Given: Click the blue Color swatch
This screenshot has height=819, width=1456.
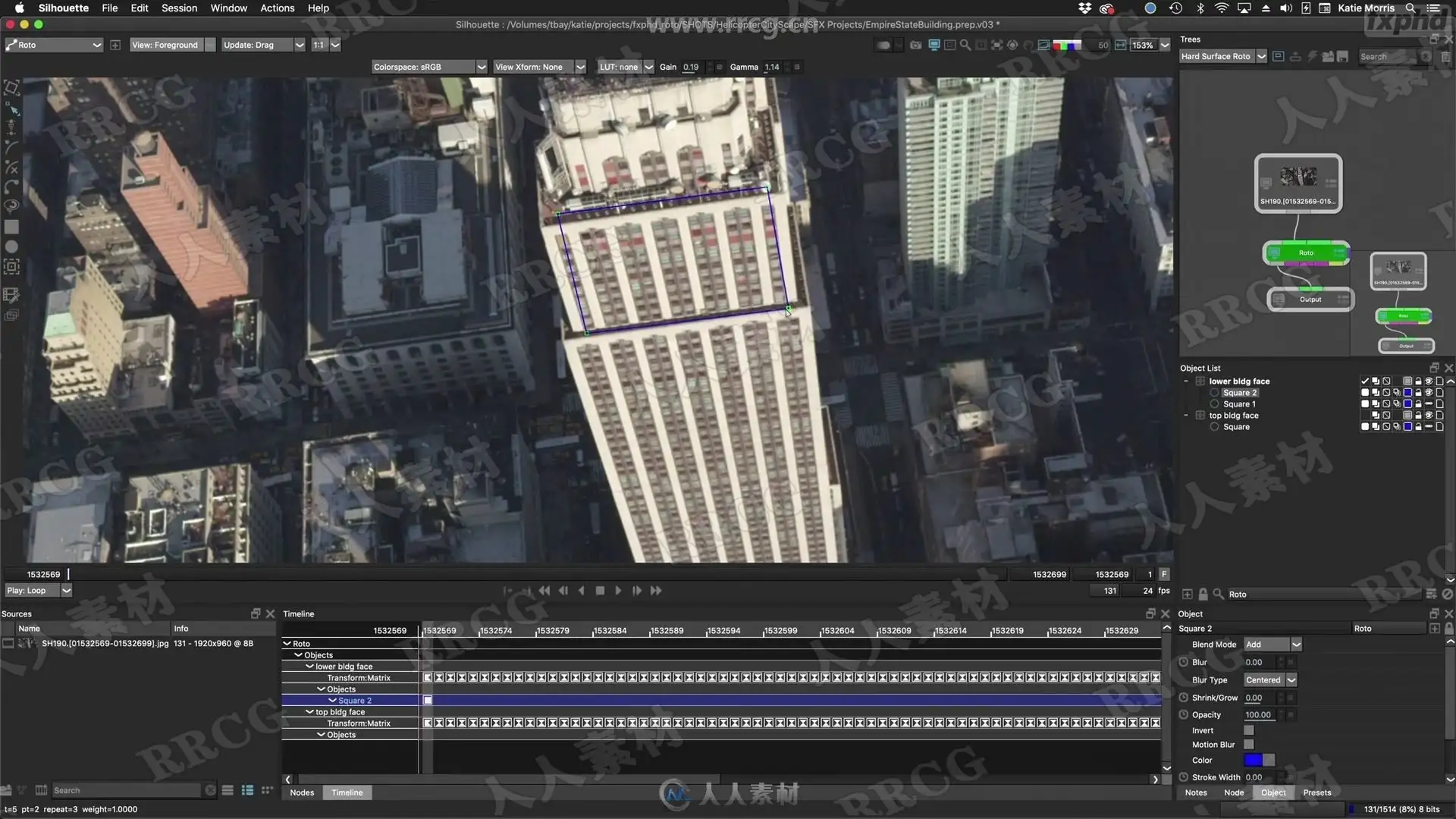Looking at the screenshot, I should tap(1253, 760).
